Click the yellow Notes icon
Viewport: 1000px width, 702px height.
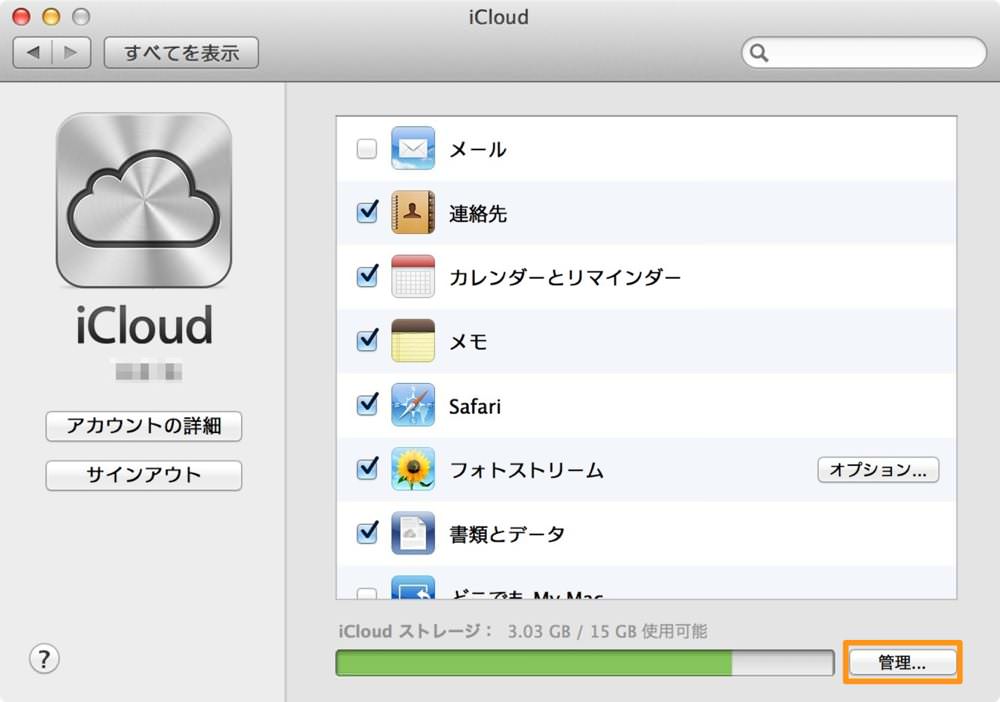tap(413, 340)
